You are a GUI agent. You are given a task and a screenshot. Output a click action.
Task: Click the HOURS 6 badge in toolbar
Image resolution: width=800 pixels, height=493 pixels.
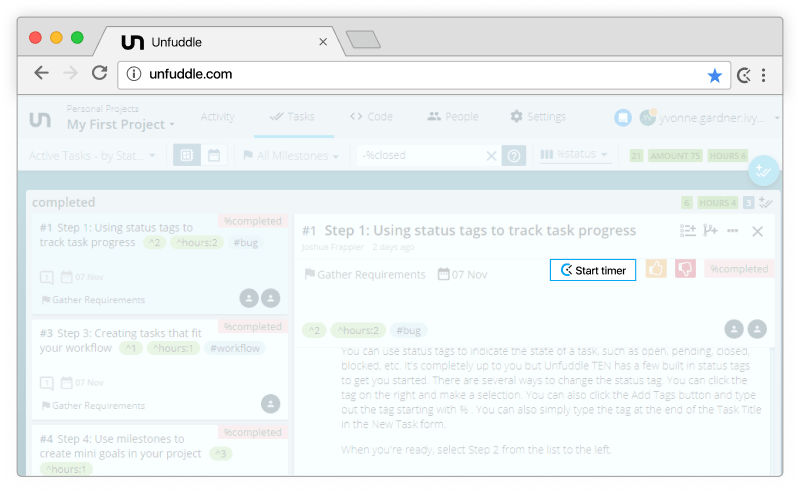click(x=728, y=156)
